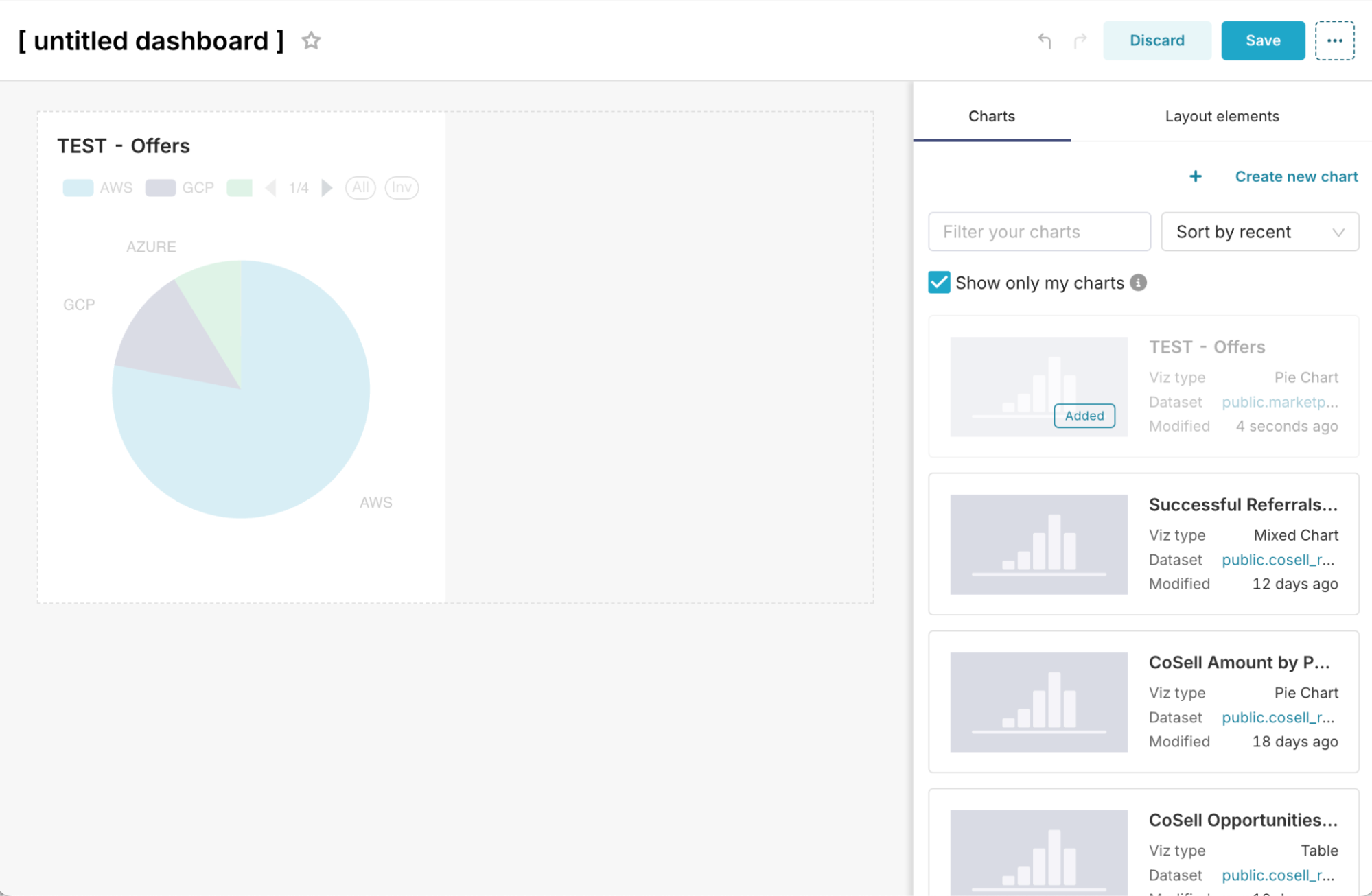Switch to the Layout elements tab
1372x896 pixels.
click(1221, 116)
